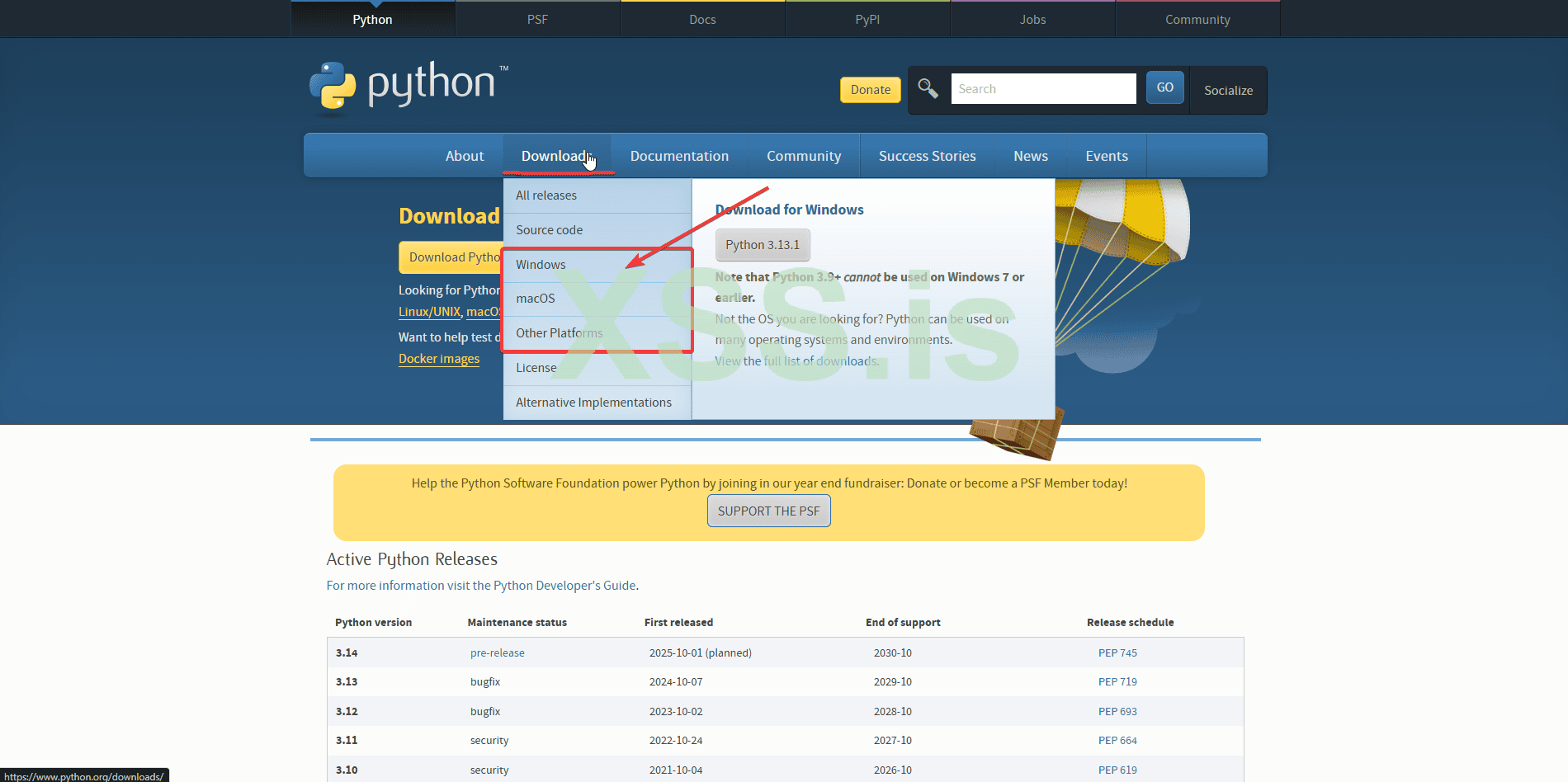
Task: Open the PEP 745 release schedule link
Action: [x=1117, y=653]
